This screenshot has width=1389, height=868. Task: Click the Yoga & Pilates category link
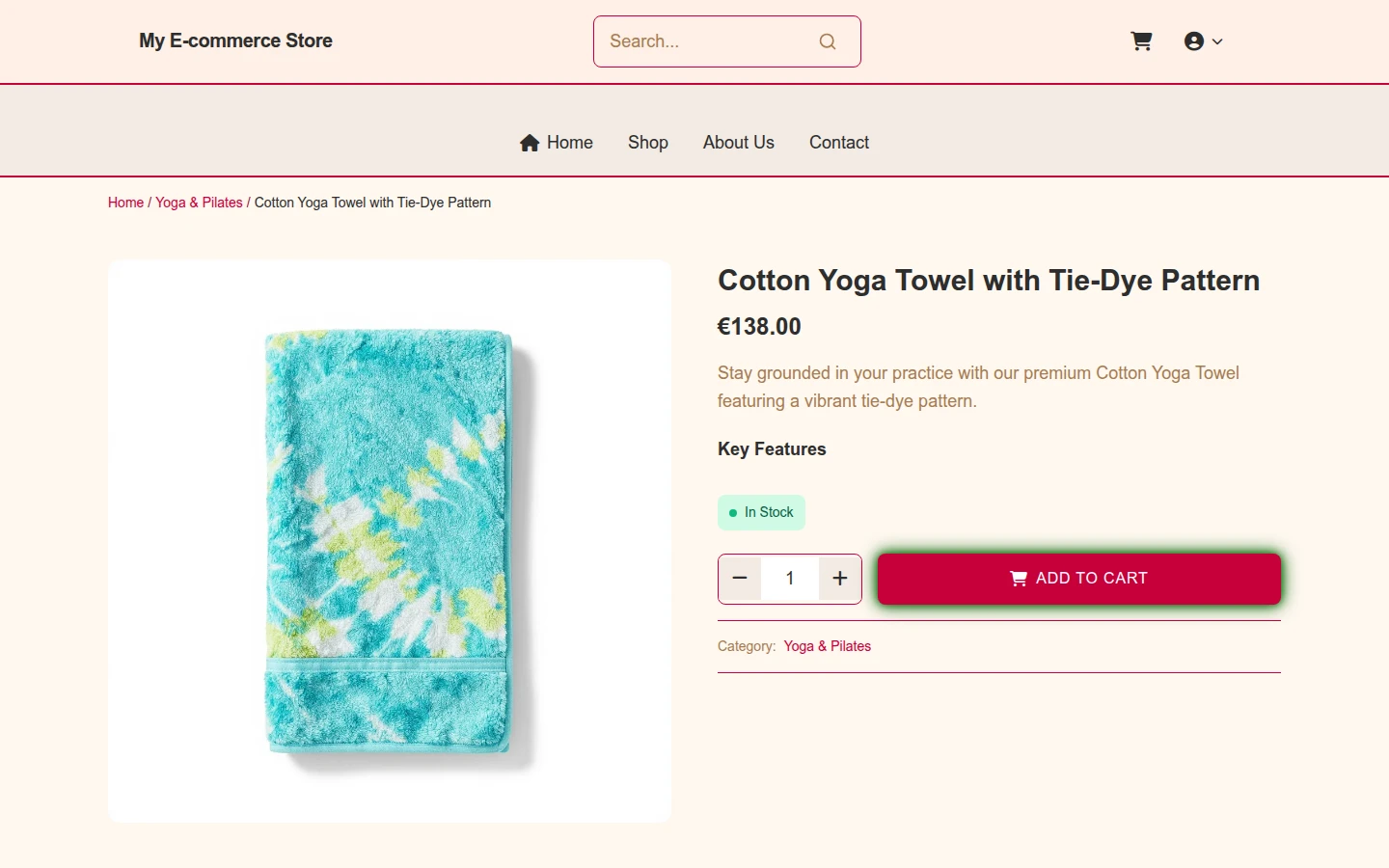point(828,646)
